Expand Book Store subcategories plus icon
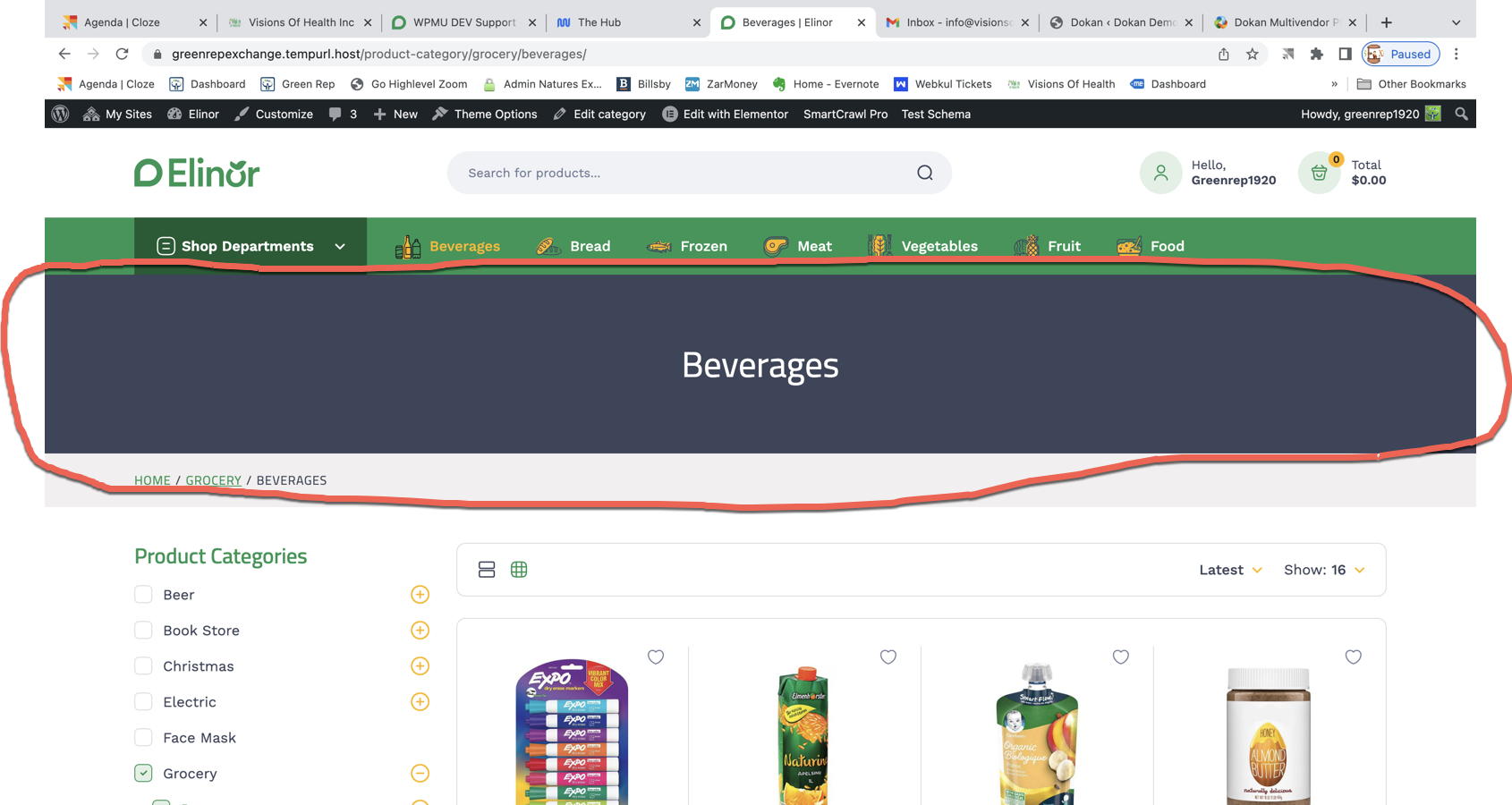The image size is (1512, 805). pos(420,630)
